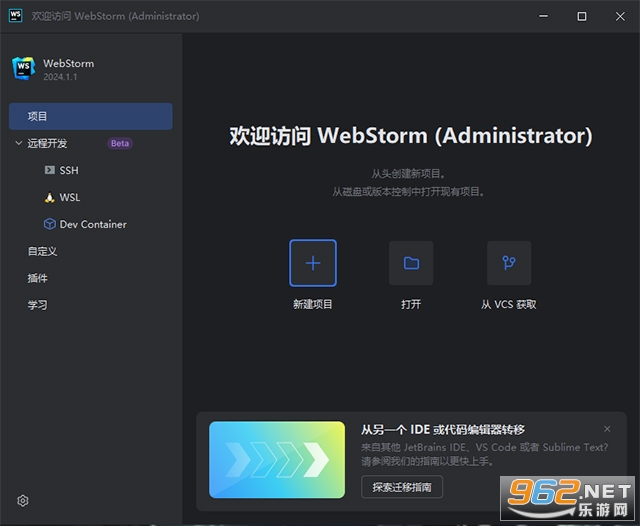Select the 项目 tab in sidebar

click(91, 116)
